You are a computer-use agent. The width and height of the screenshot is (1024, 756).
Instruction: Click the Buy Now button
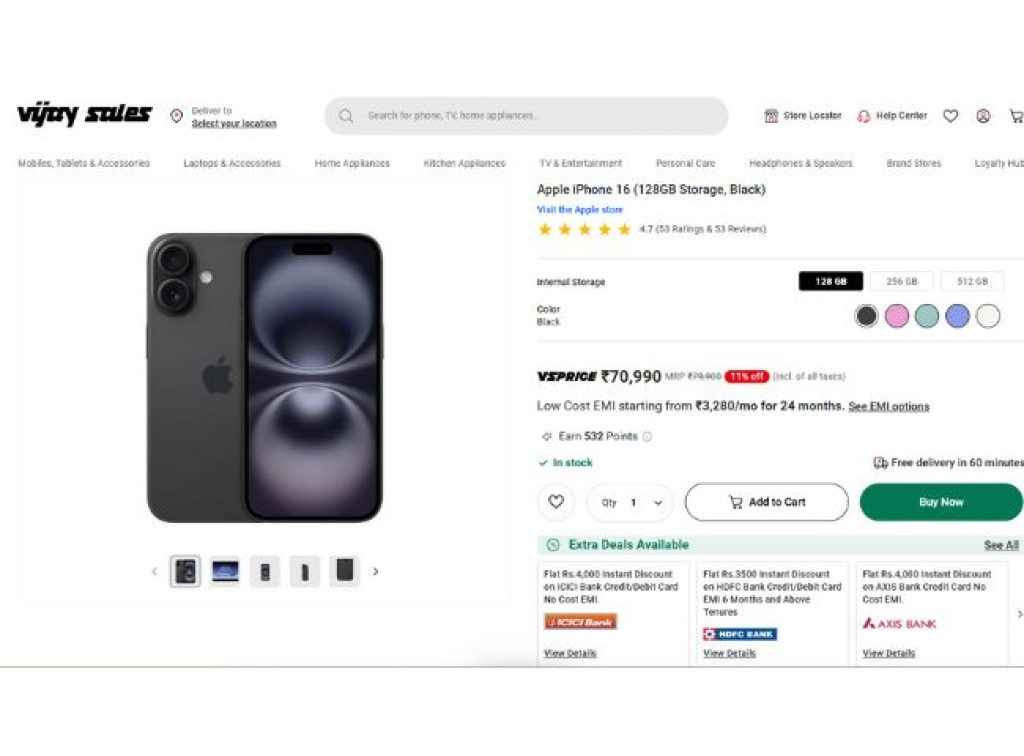(x=941, y=502)
